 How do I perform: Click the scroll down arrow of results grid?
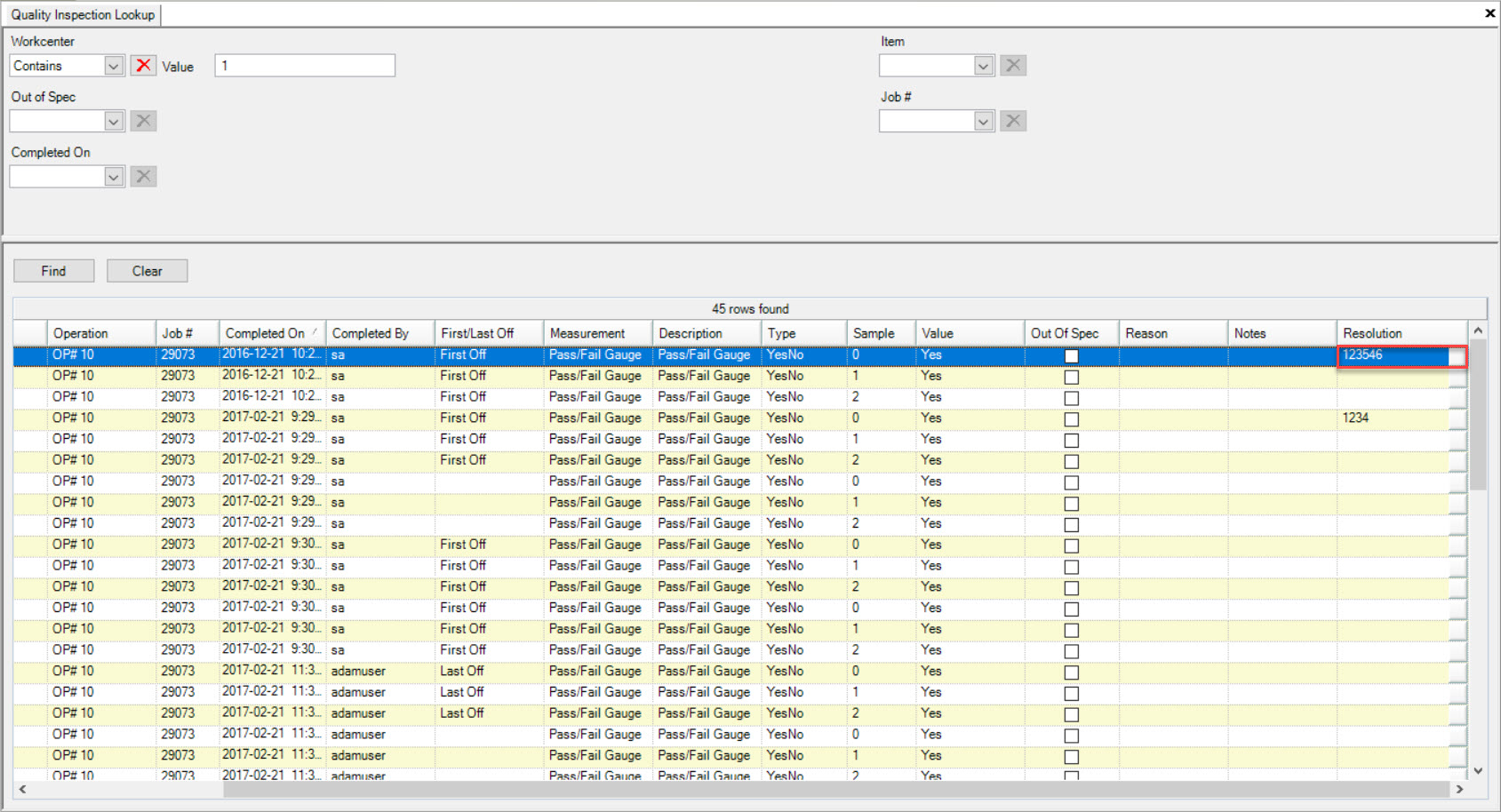(x=1478, y=771)
